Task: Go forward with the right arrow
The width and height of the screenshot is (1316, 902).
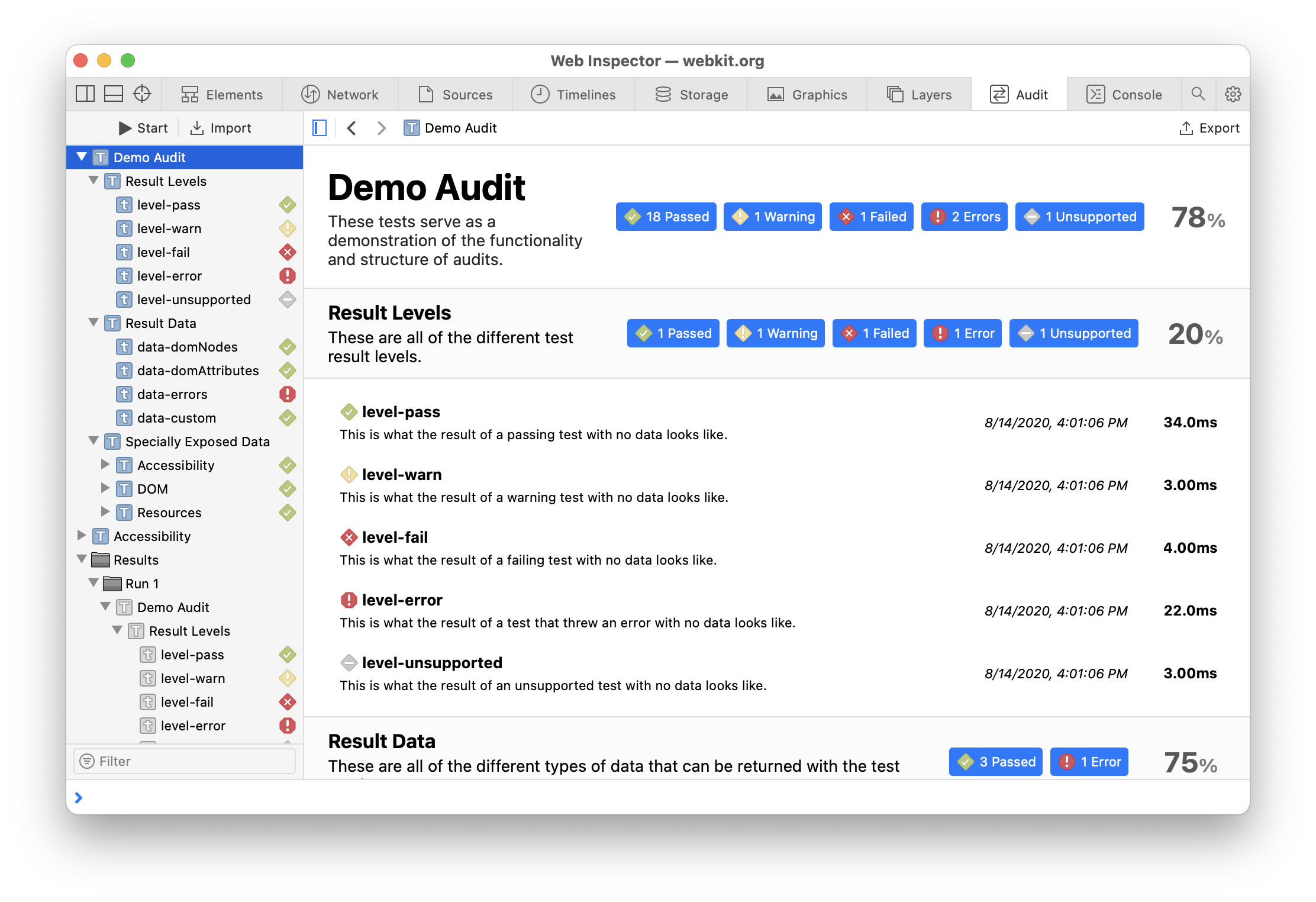Action: click(382, 128)
